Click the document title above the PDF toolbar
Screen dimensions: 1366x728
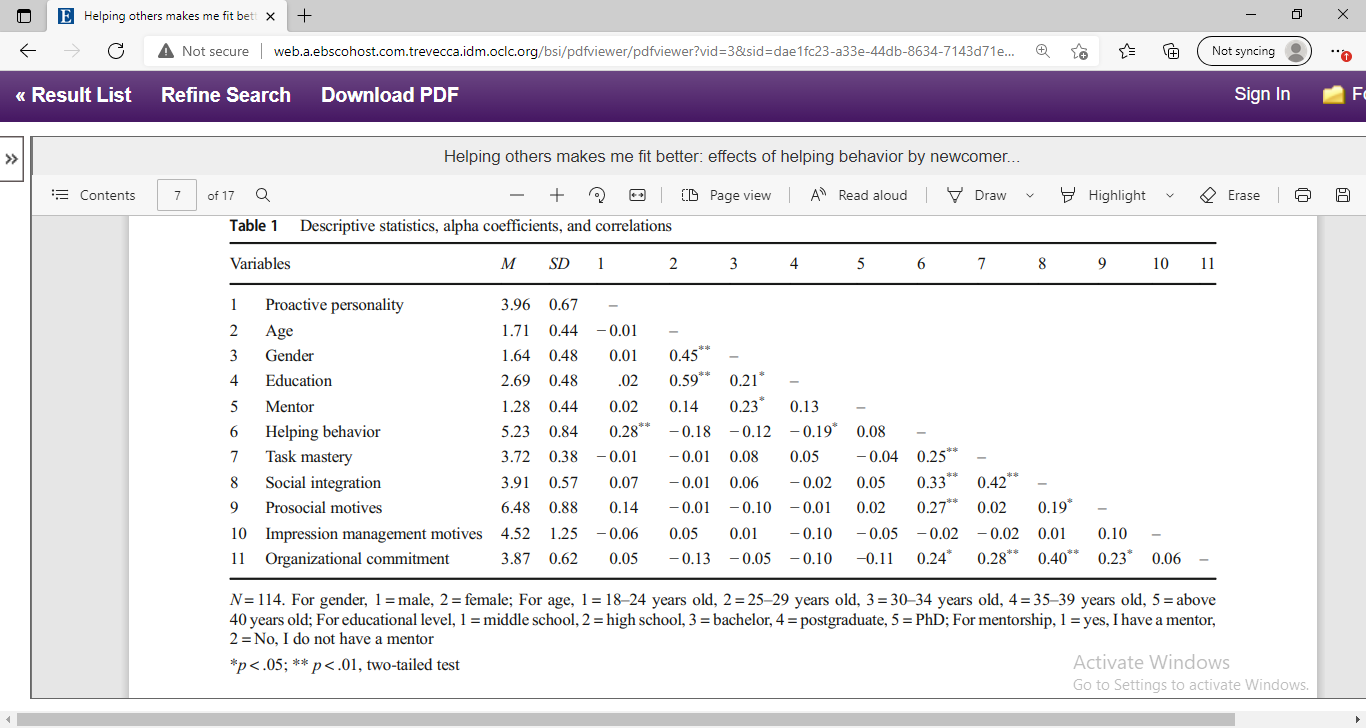[732, 157]
